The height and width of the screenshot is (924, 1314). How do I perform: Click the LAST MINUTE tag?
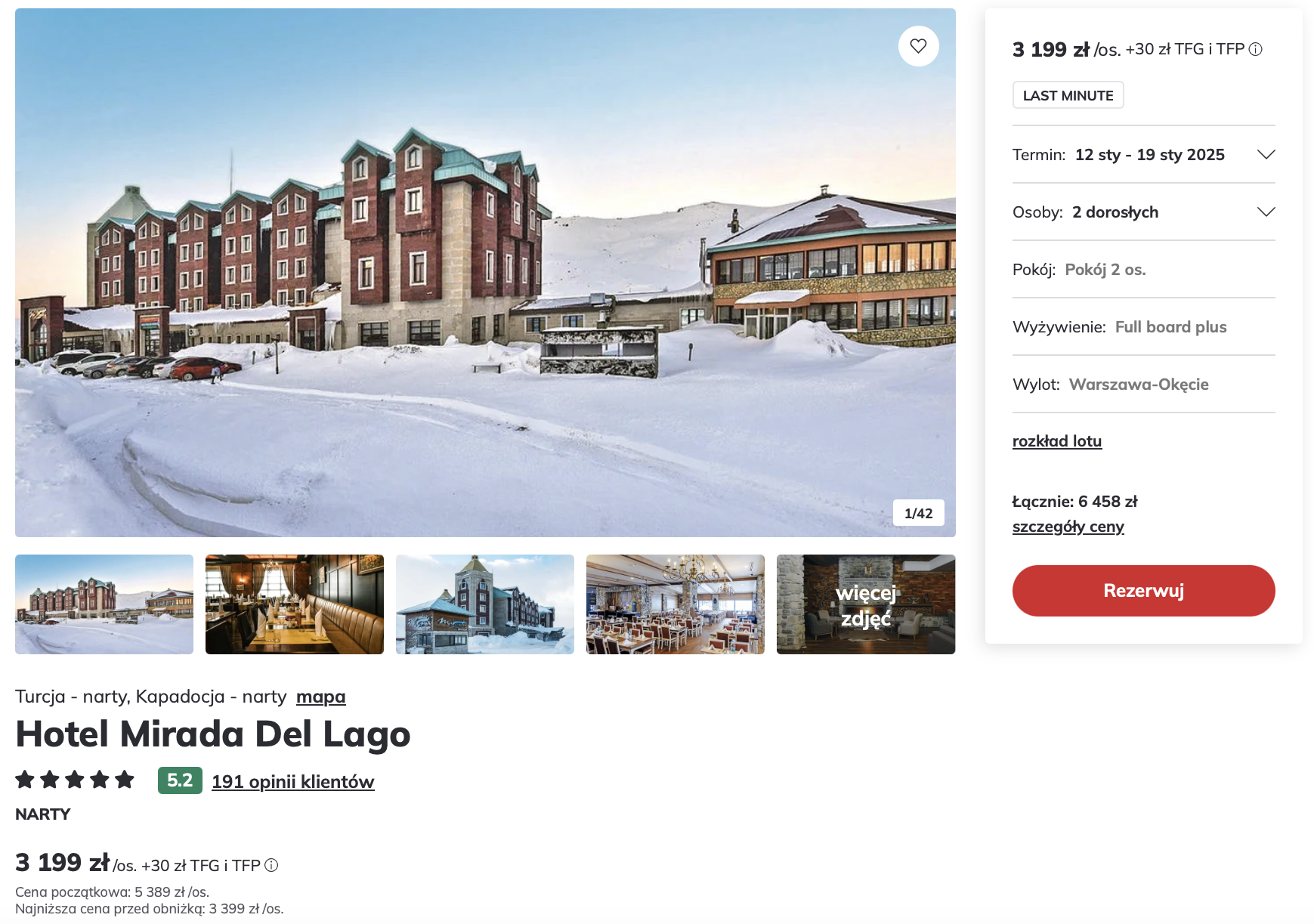click(1068, 95)
